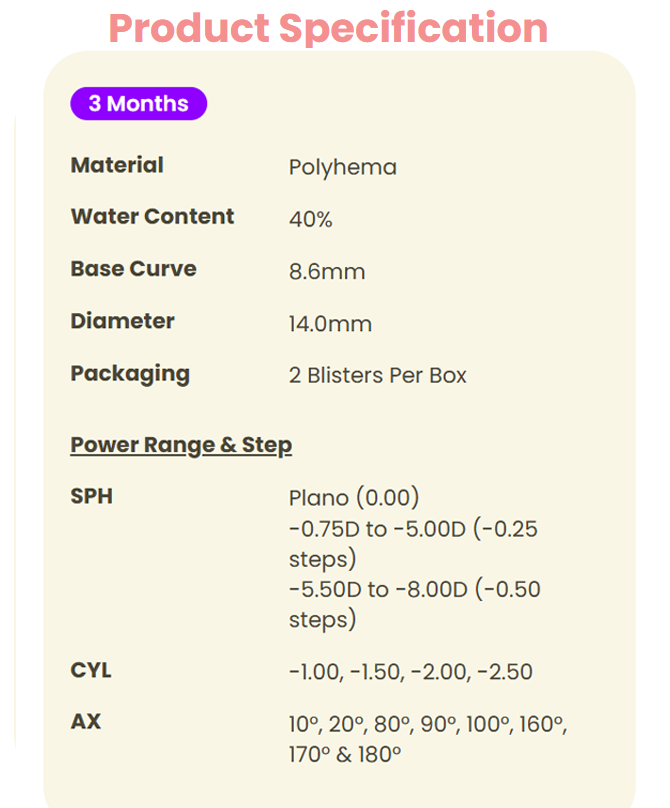The width and height of the screenshot is (670, 808).
Task: Select the Polyhema material value
Action: [342, 167]
